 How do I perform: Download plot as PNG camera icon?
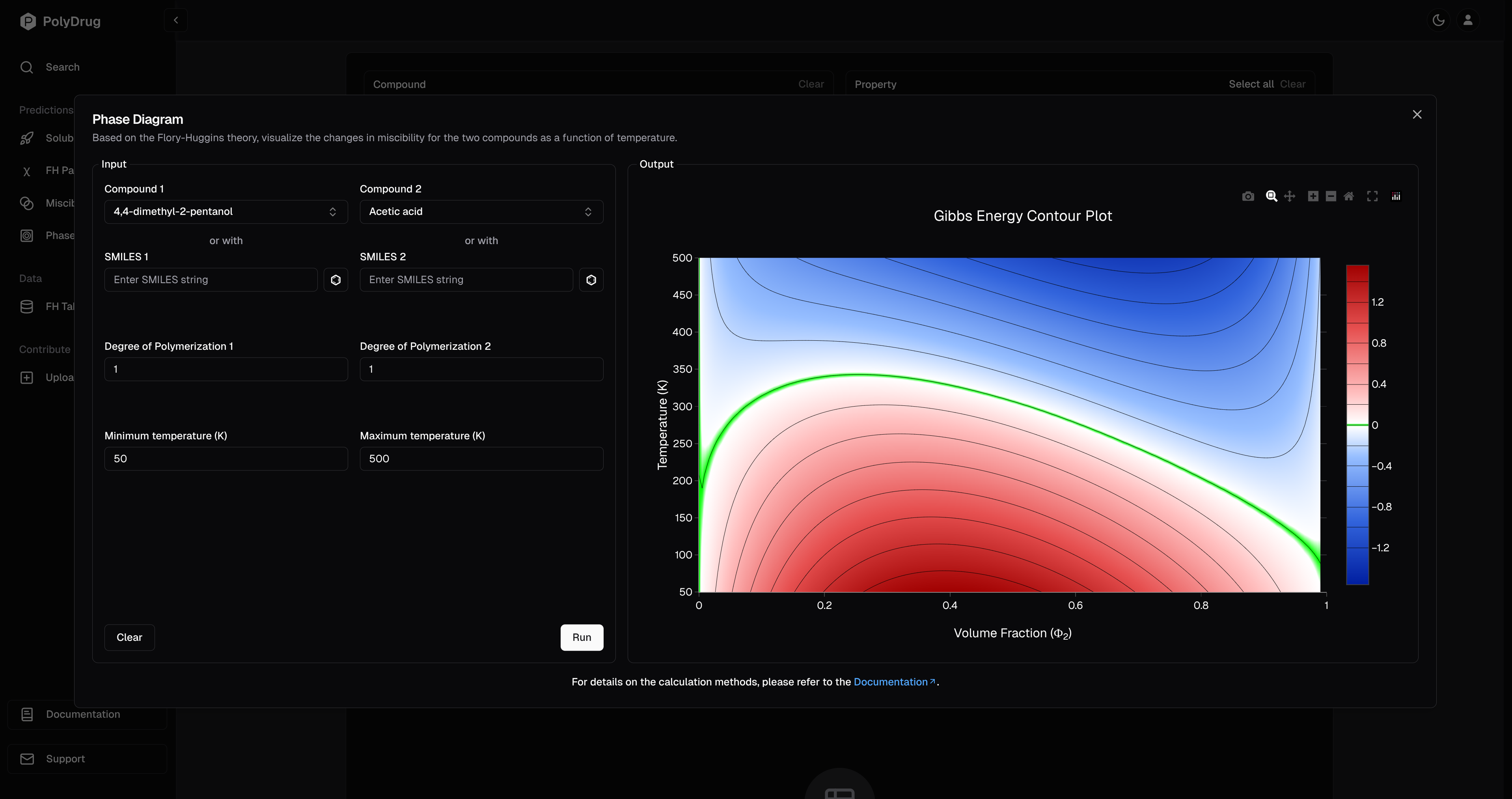point(1248,196)
